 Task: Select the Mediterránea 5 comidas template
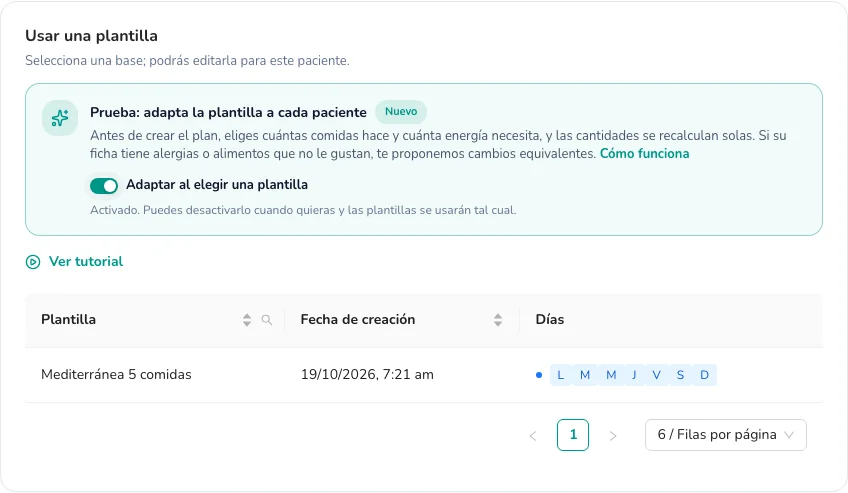click(x=116, y=375)
